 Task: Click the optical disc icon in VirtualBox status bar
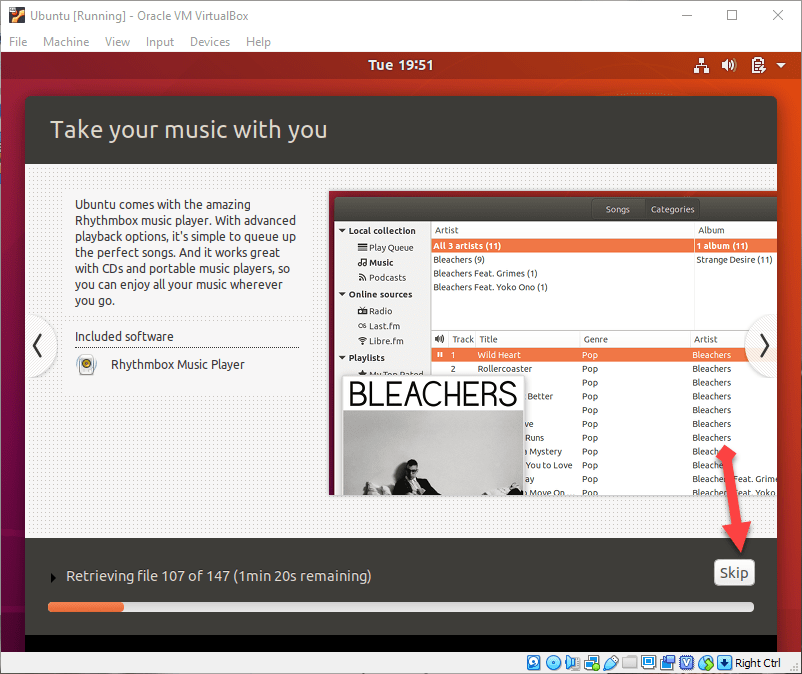[x=553, y=663]
